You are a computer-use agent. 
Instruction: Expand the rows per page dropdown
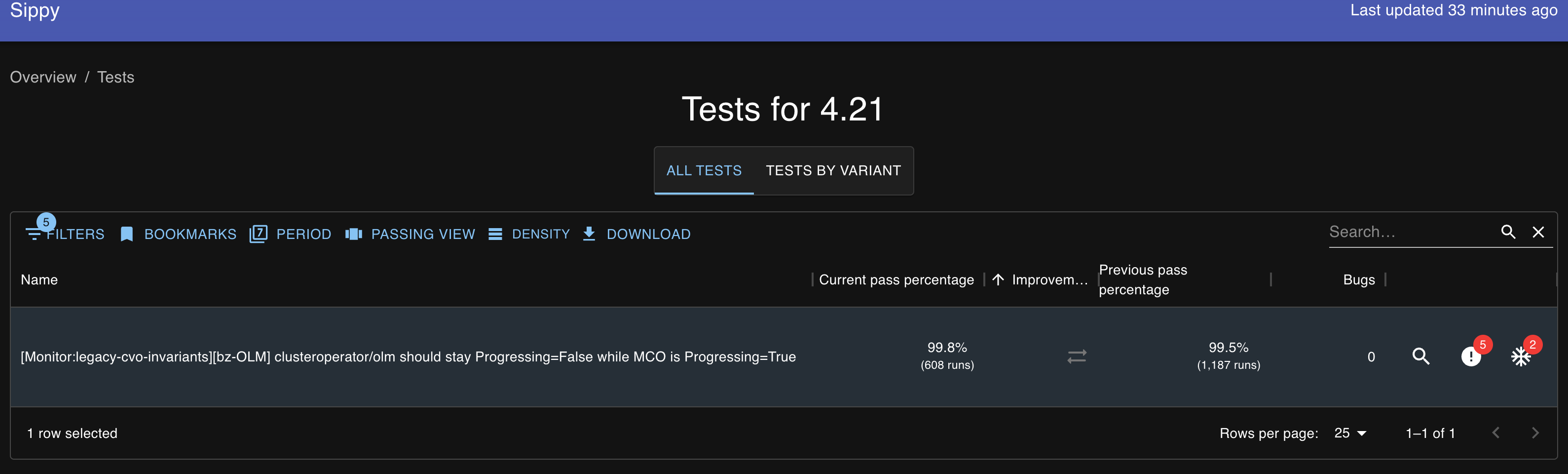click(x=1350, y=433)
